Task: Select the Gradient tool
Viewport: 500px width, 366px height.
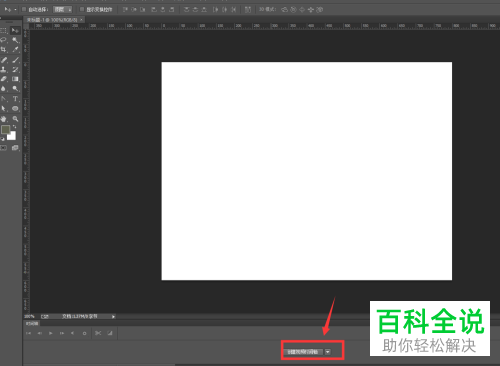Action: 15,79
